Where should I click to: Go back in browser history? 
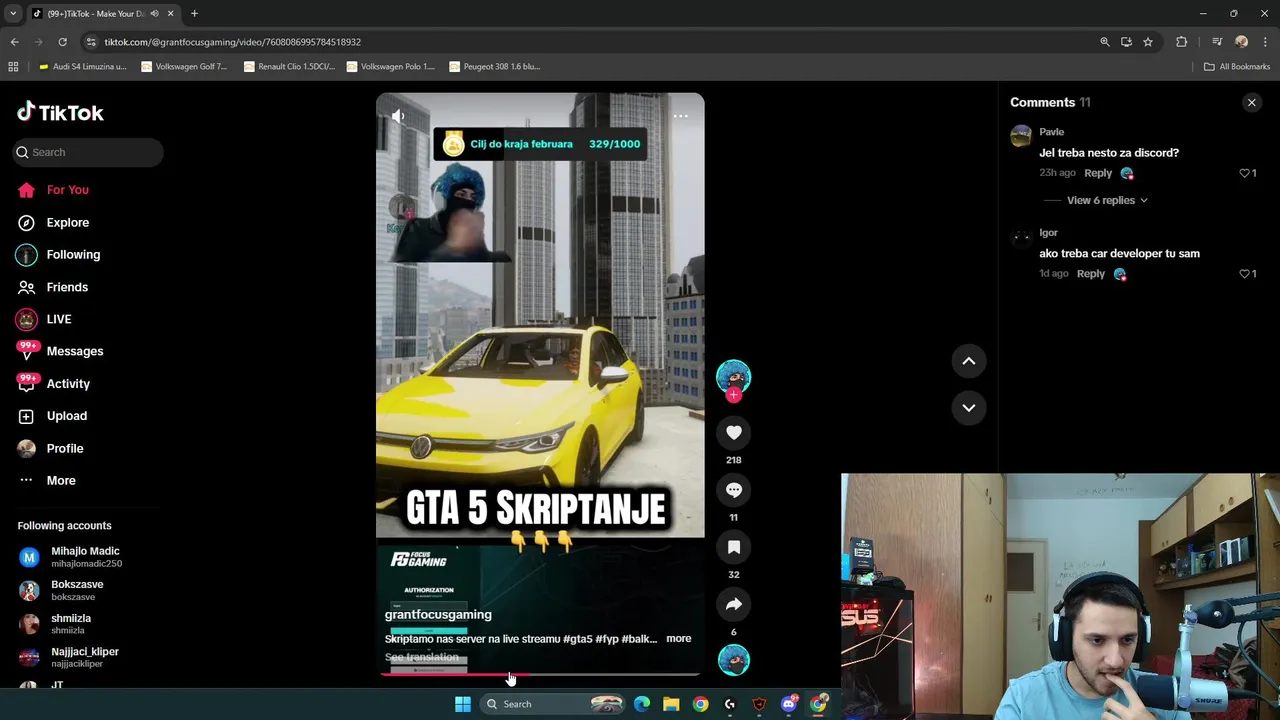[x=14, y=42]
